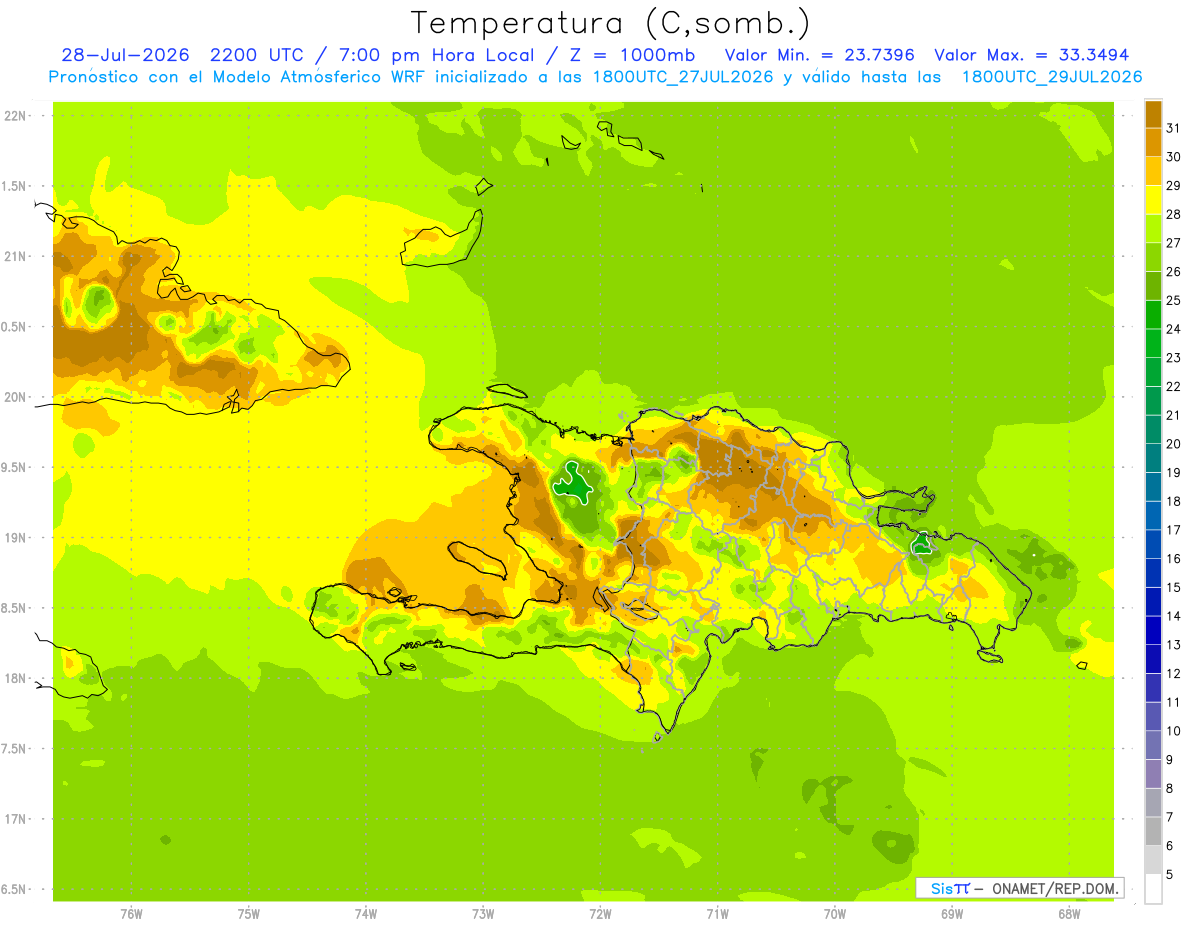The image size is (1200, 927).
Task: Click the '74W' longitude label
Action: 366,914
